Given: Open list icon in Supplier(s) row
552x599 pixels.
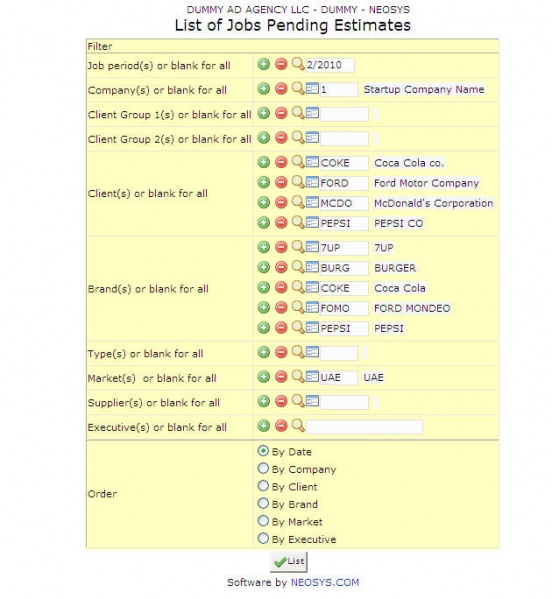Looking at the screenshot, I should tap(312, 401).
